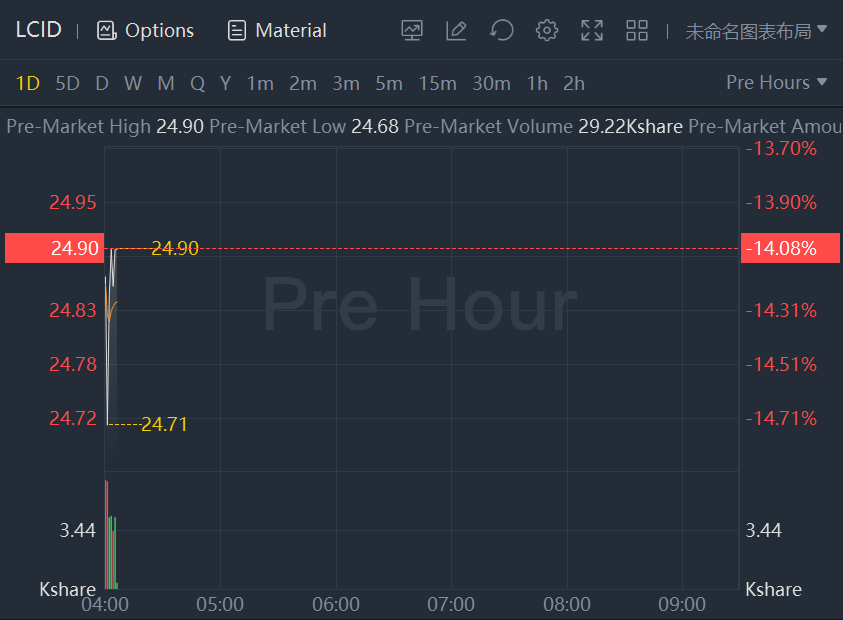Expand chart to fullscreen
Image resolution: width=843 pixels, height=620 pixels.
(592, 30)
